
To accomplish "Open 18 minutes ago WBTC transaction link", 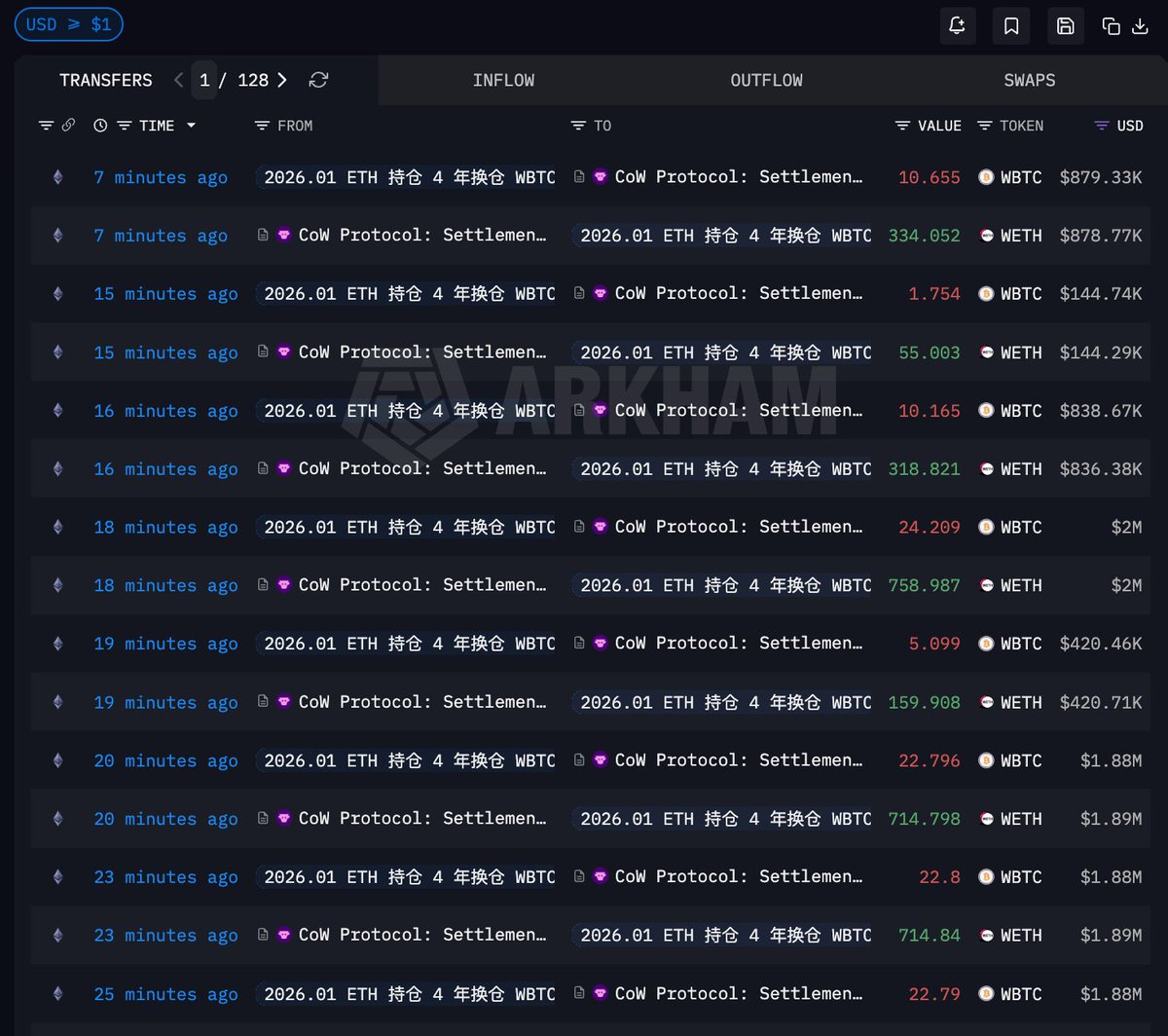I will click(x=165, y=527).
